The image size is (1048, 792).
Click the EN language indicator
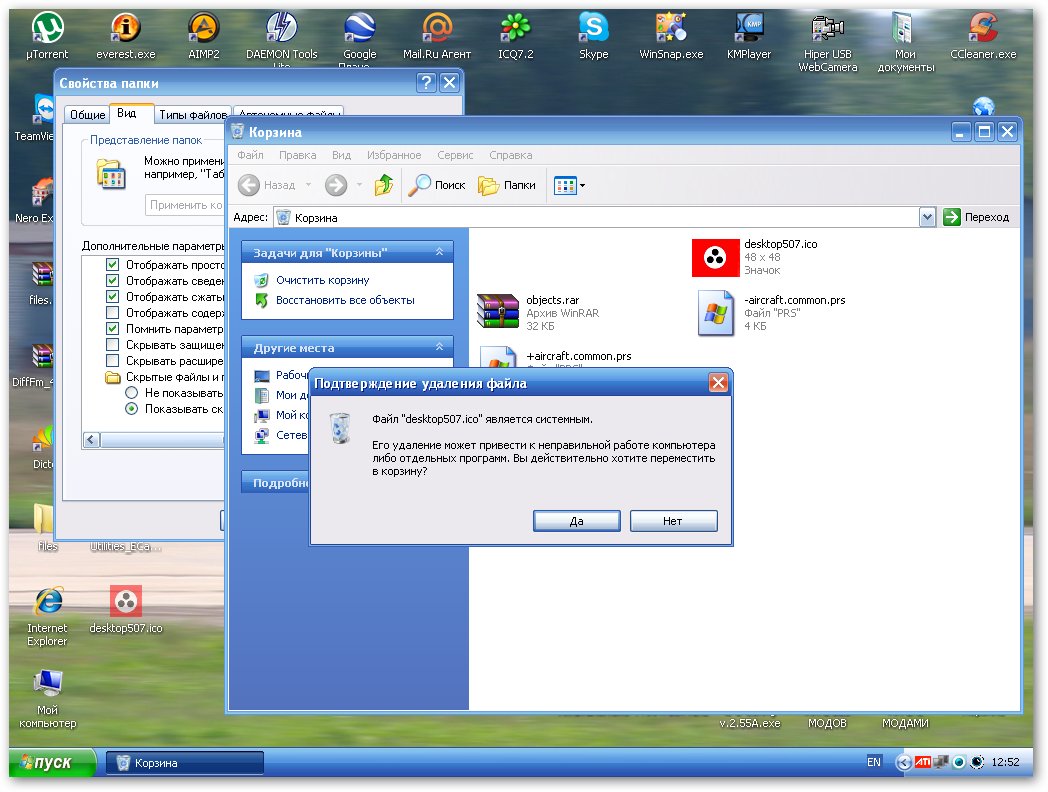(874, 762)
